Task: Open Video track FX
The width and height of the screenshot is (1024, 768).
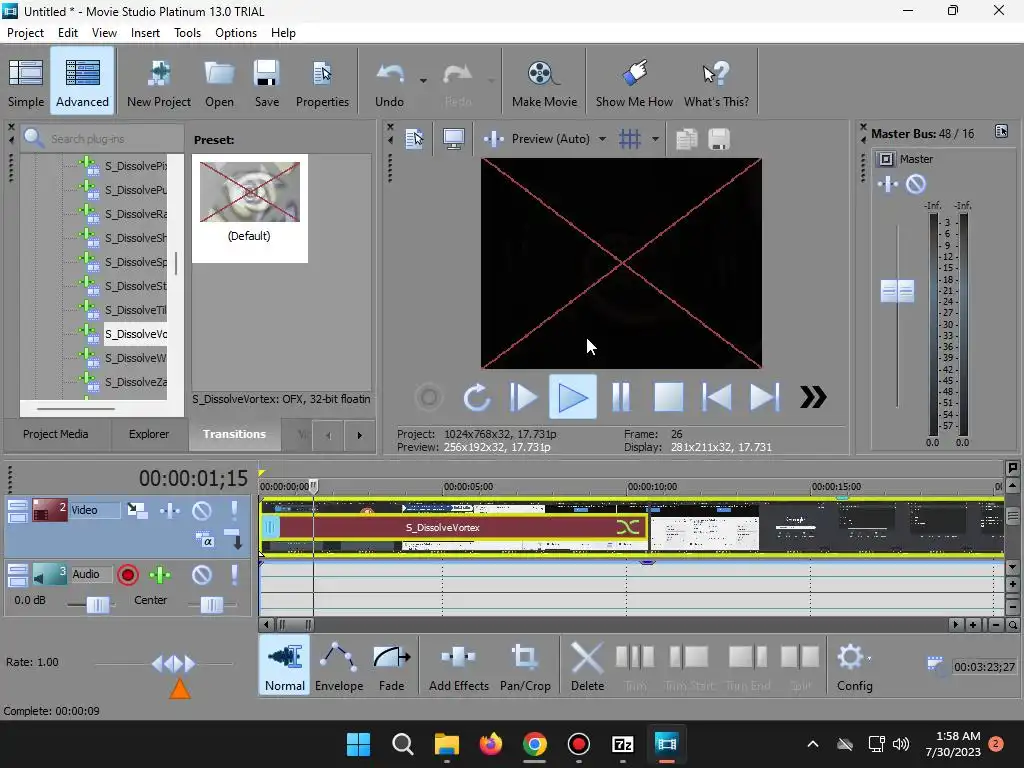Action: 170,510
